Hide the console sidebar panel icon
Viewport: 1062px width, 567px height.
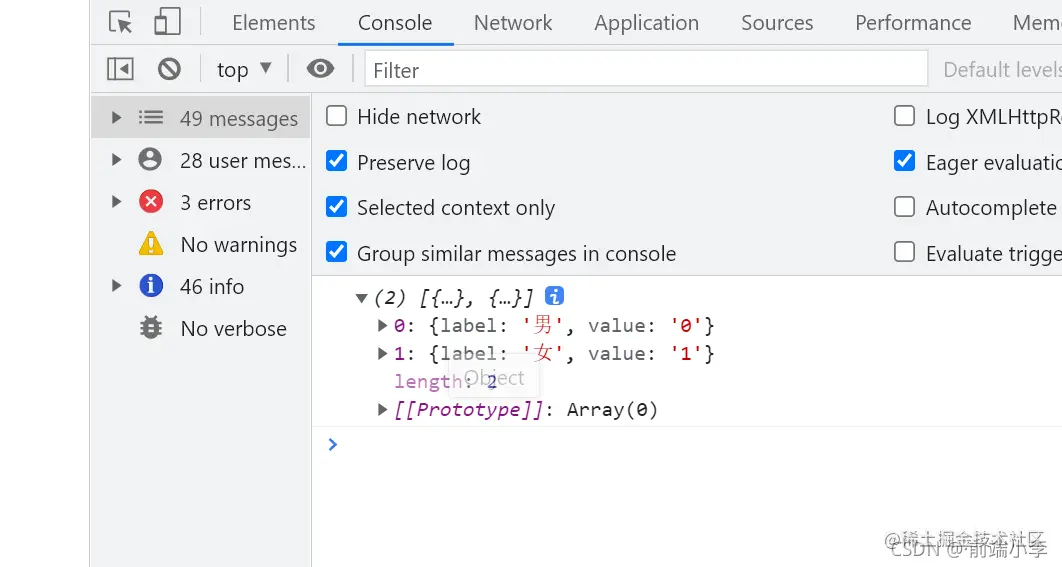click(120, 69)
